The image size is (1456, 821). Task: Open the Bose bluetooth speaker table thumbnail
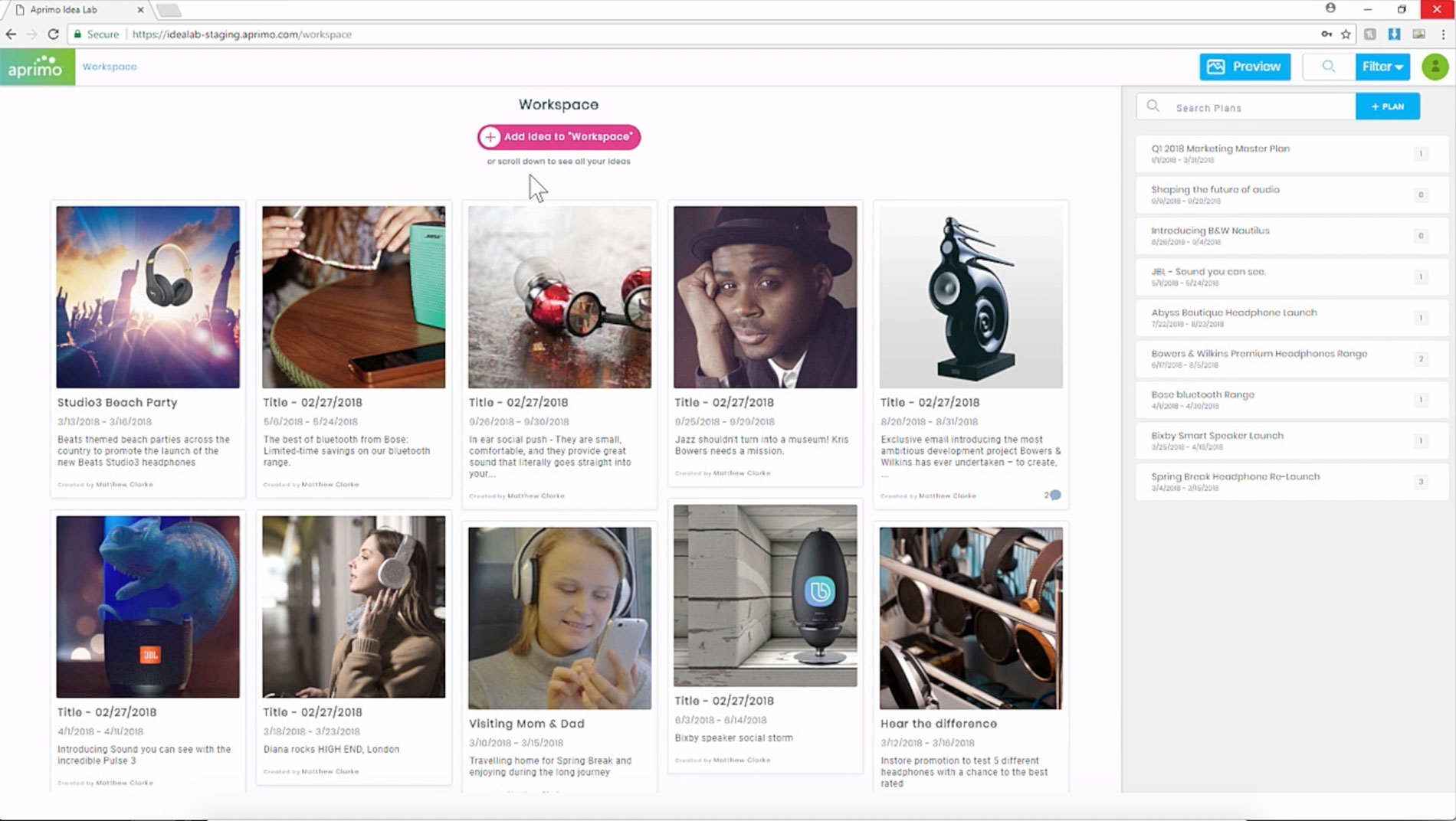click(353, 297)
